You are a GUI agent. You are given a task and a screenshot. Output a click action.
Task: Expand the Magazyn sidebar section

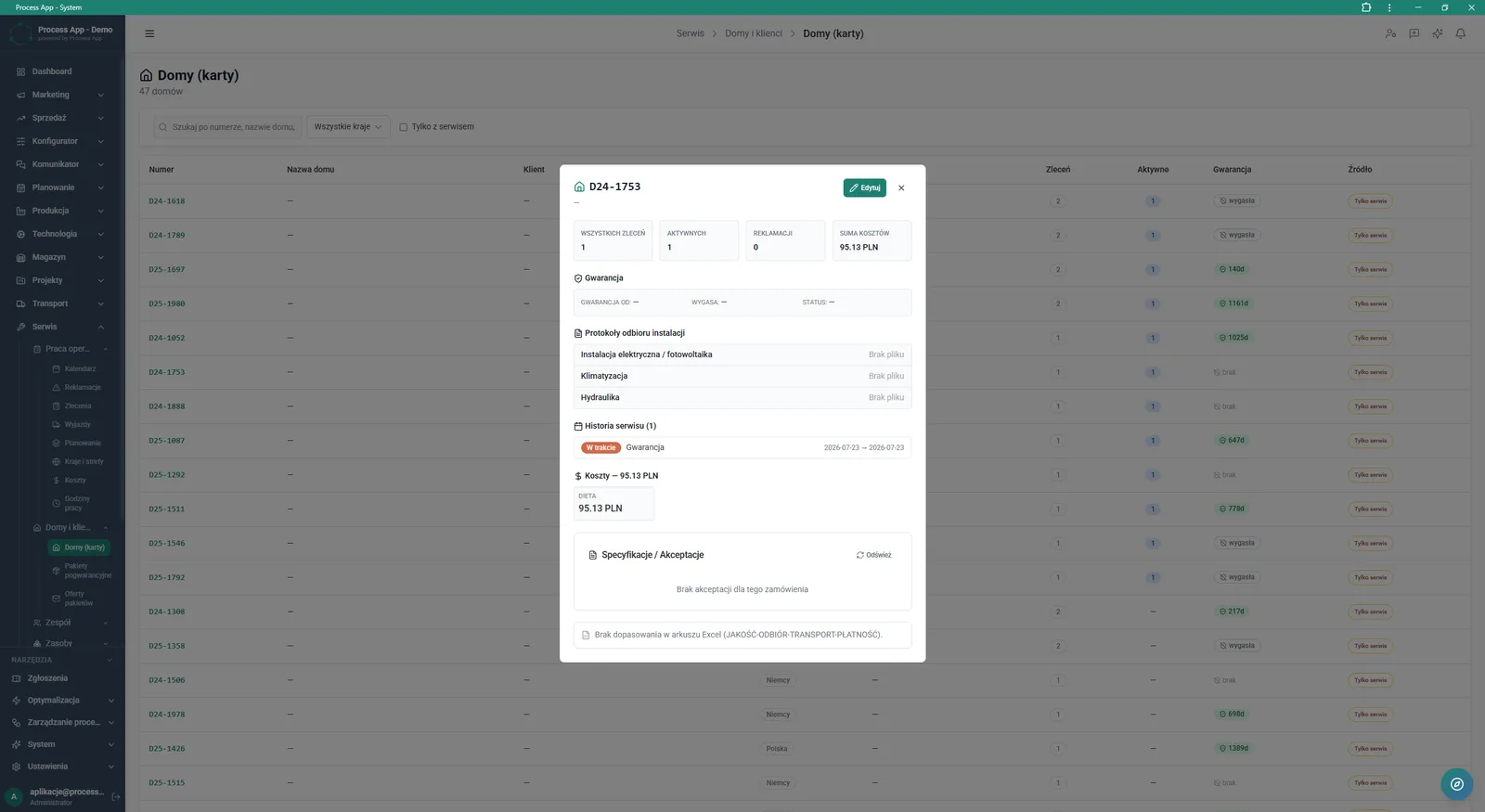tap(62, 257)
